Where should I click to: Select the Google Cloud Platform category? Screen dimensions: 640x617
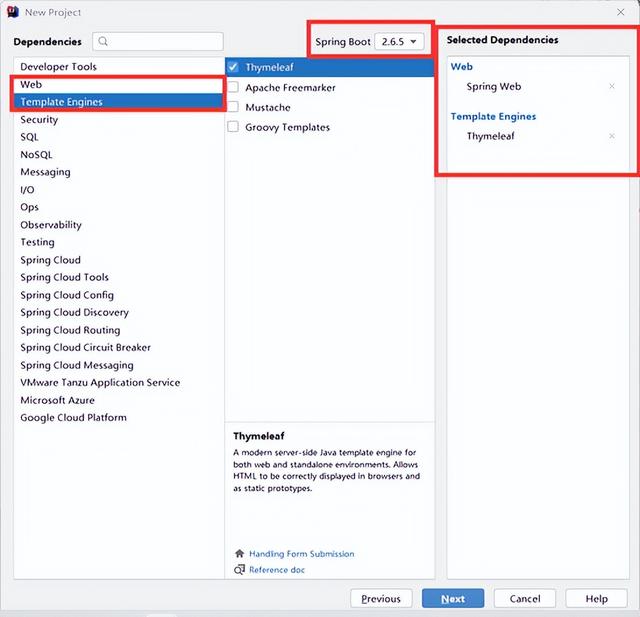tap(118, 418)
